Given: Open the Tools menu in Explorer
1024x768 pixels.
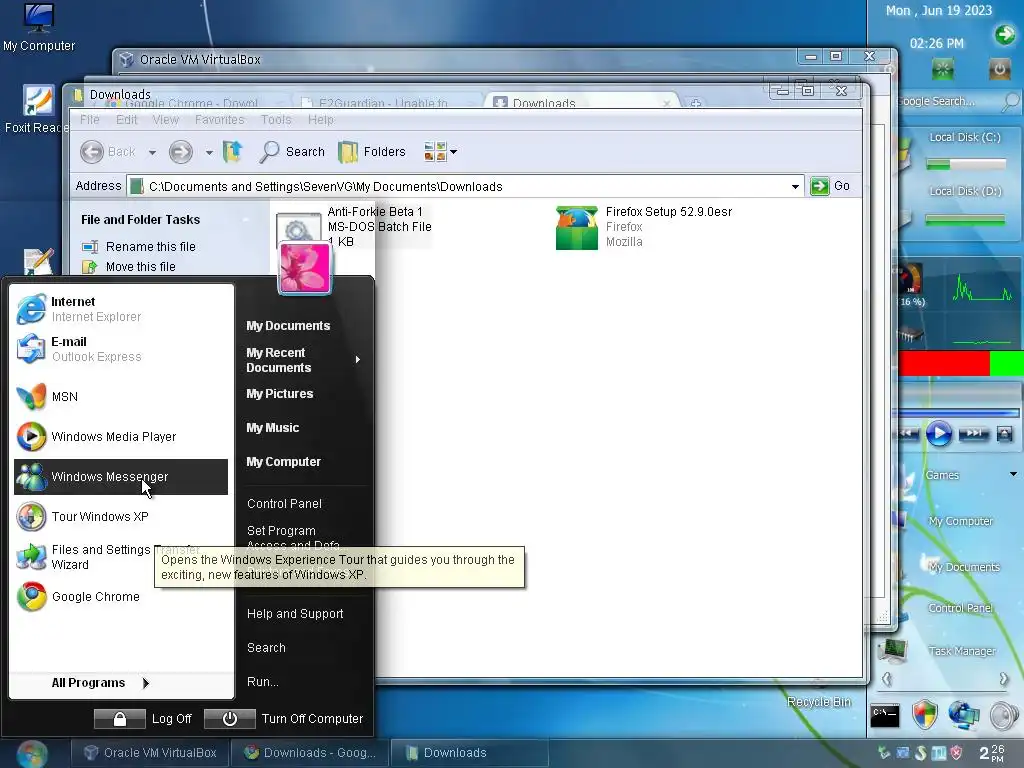Looking at the screenshot, I should coord(276,120).
